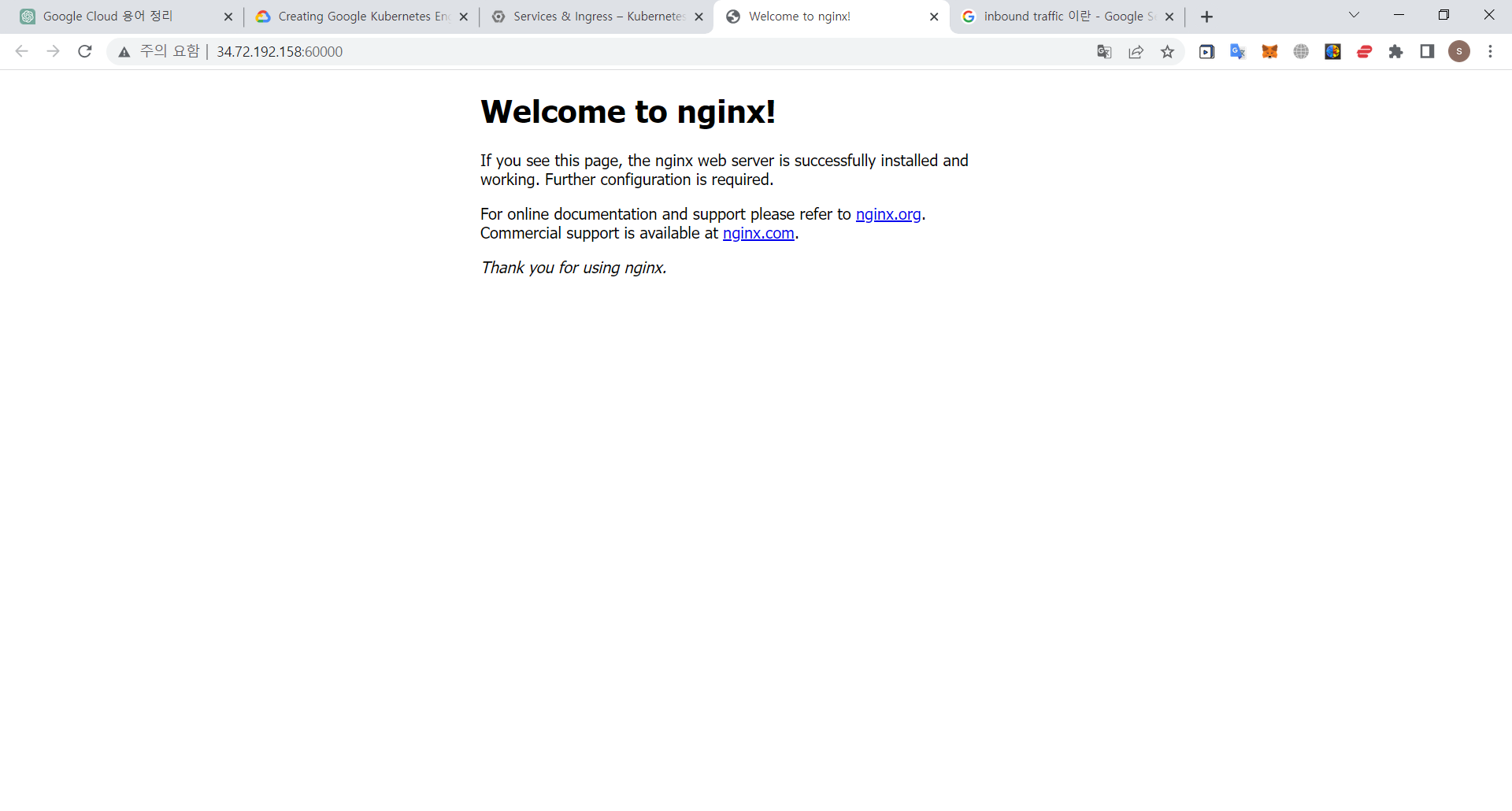
Task: Open the colorful square extension icon
Action: (1332, 51)
